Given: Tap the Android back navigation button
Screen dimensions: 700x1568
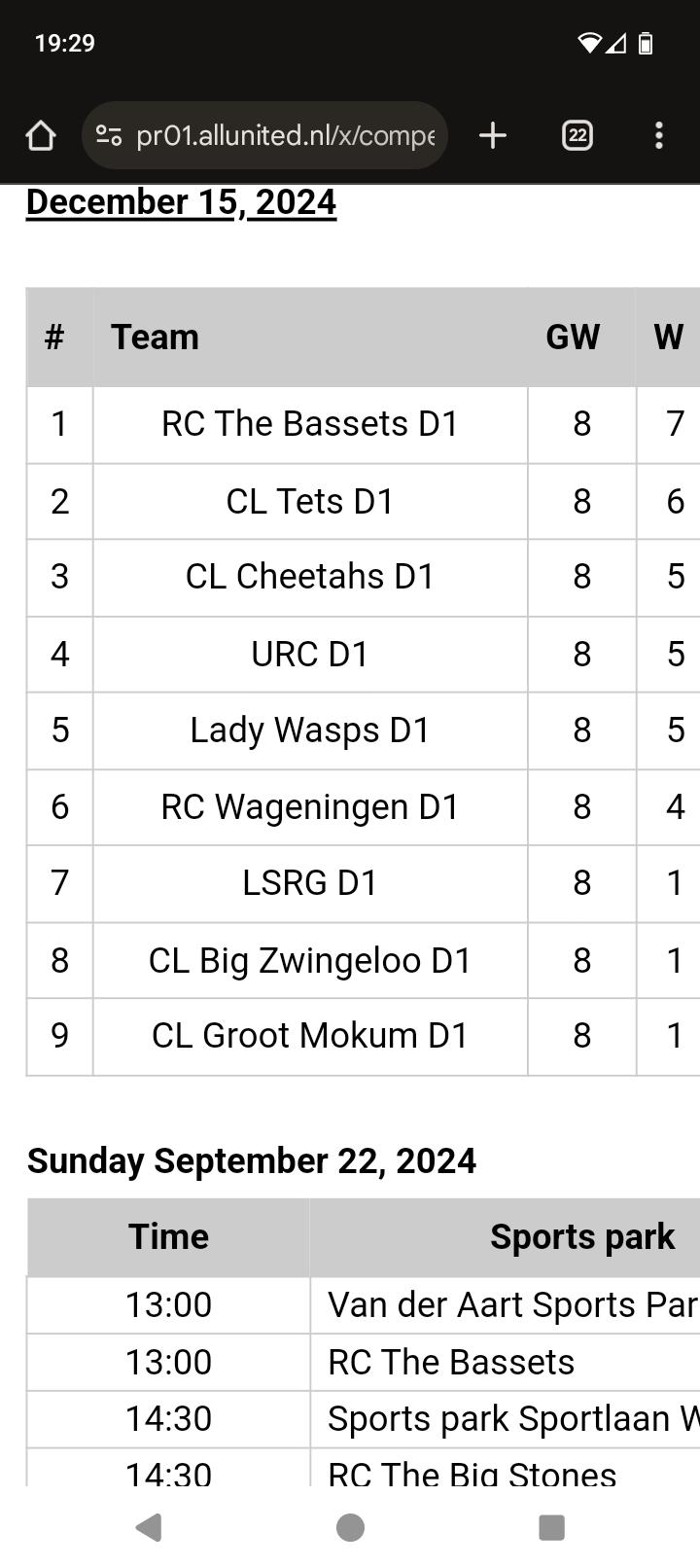Looking at the screenshot, I should pos(149,1527).
